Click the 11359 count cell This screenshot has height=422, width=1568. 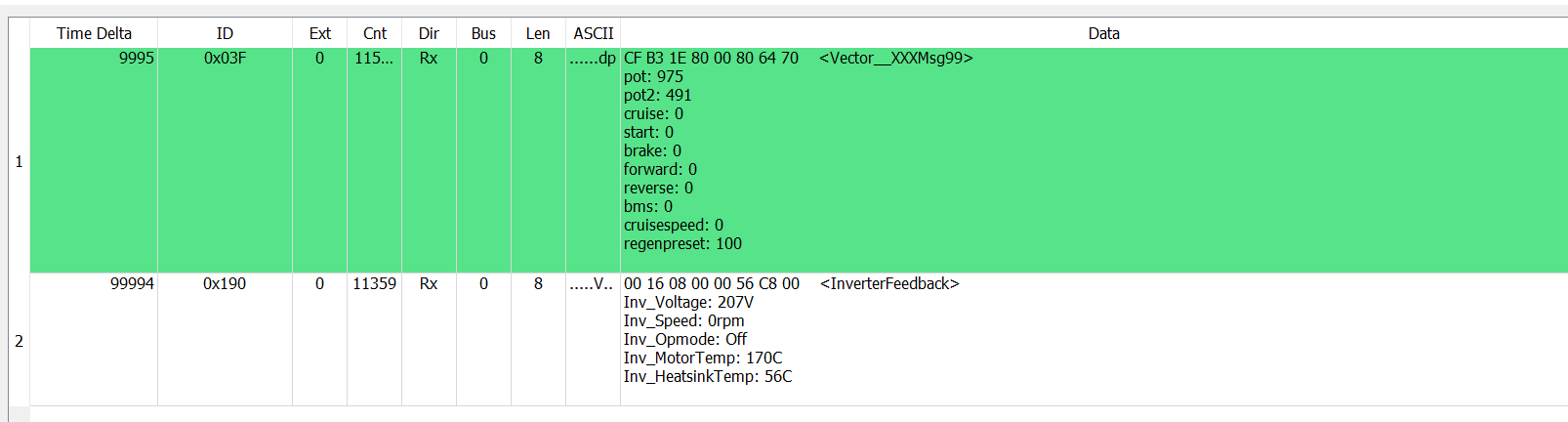pyautogui.click(x=374, y=284)
